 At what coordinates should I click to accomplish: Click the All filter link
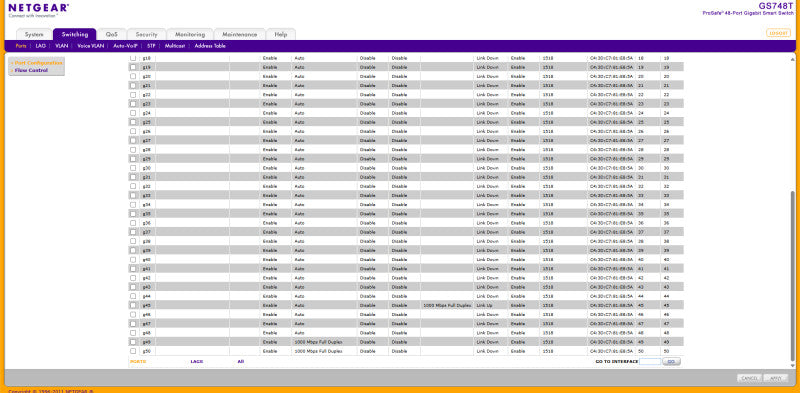pos(240,361)
